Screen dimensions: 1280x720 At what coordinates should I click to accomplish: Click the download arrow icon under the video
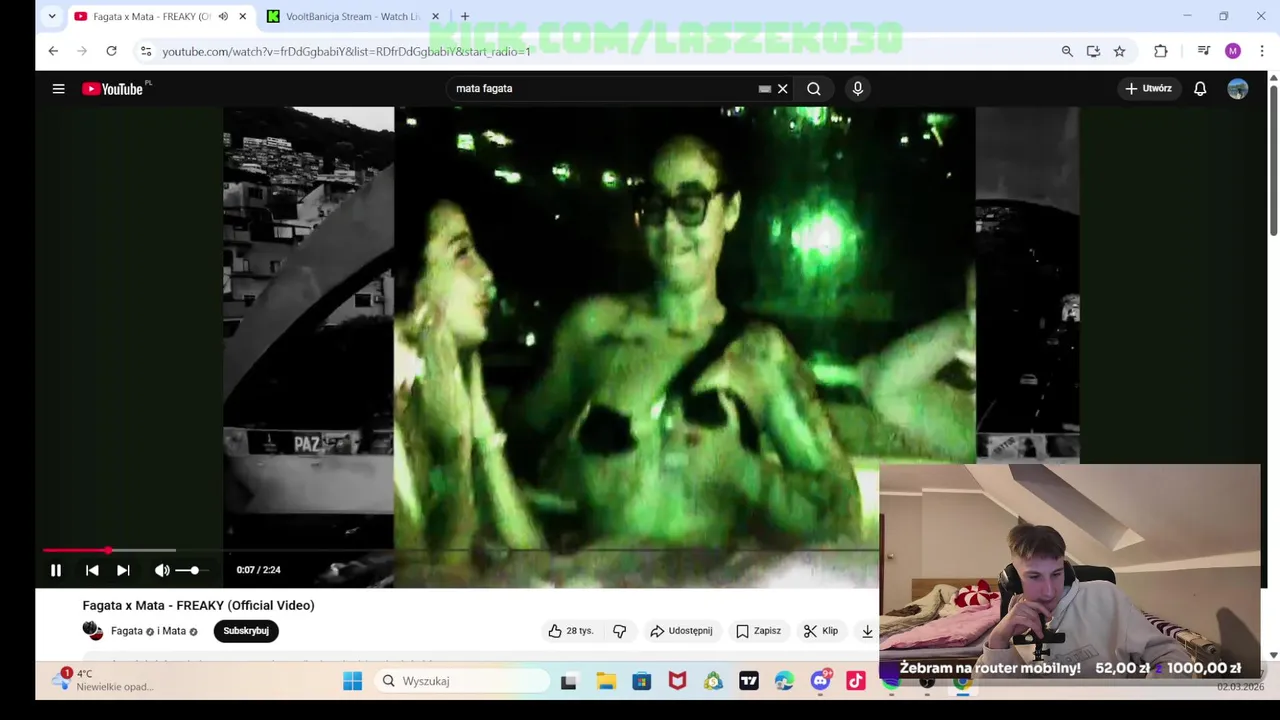click(x=867, y=631)
